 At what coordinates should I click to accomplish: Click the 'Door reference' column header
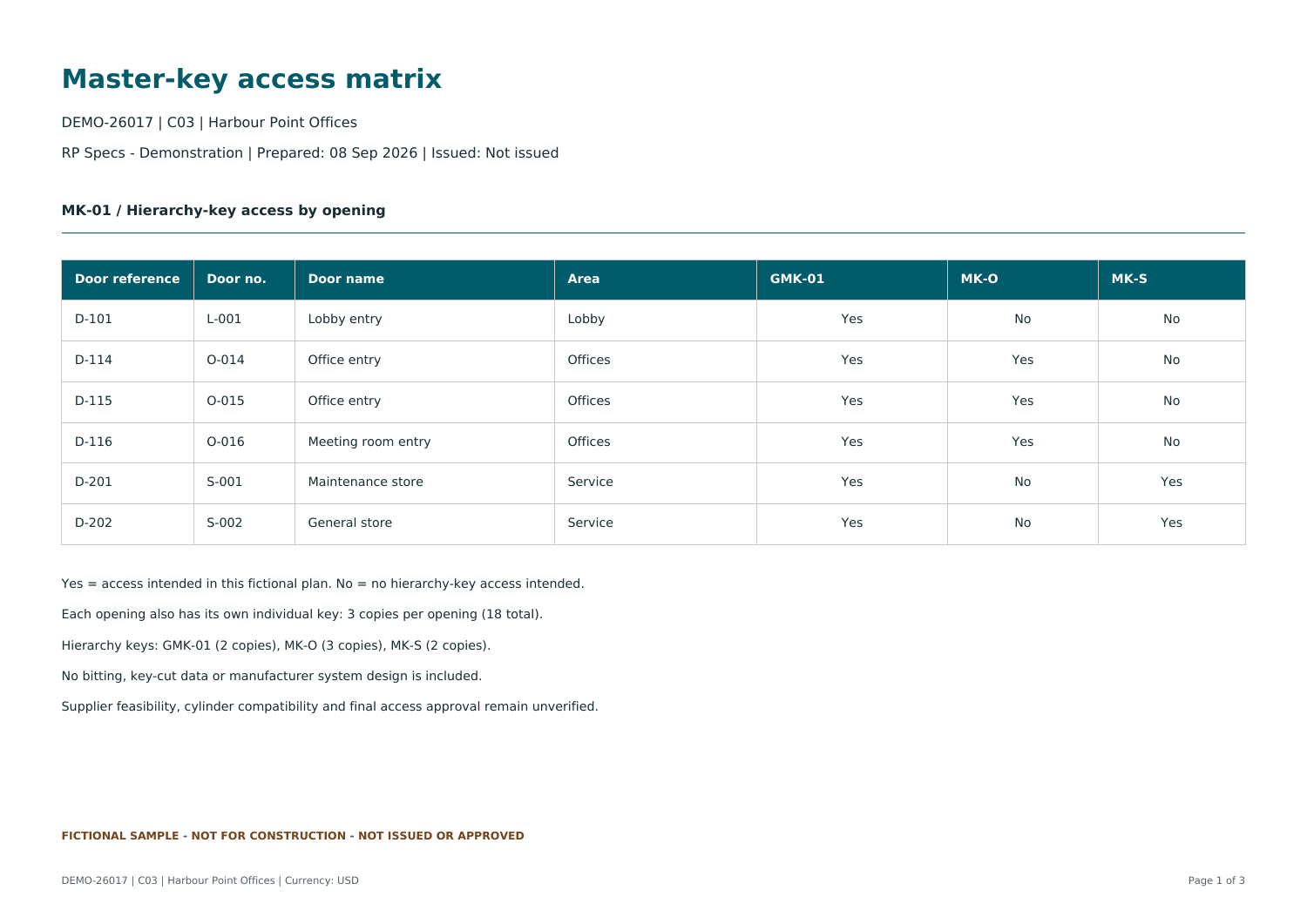(x=127, y=279)
